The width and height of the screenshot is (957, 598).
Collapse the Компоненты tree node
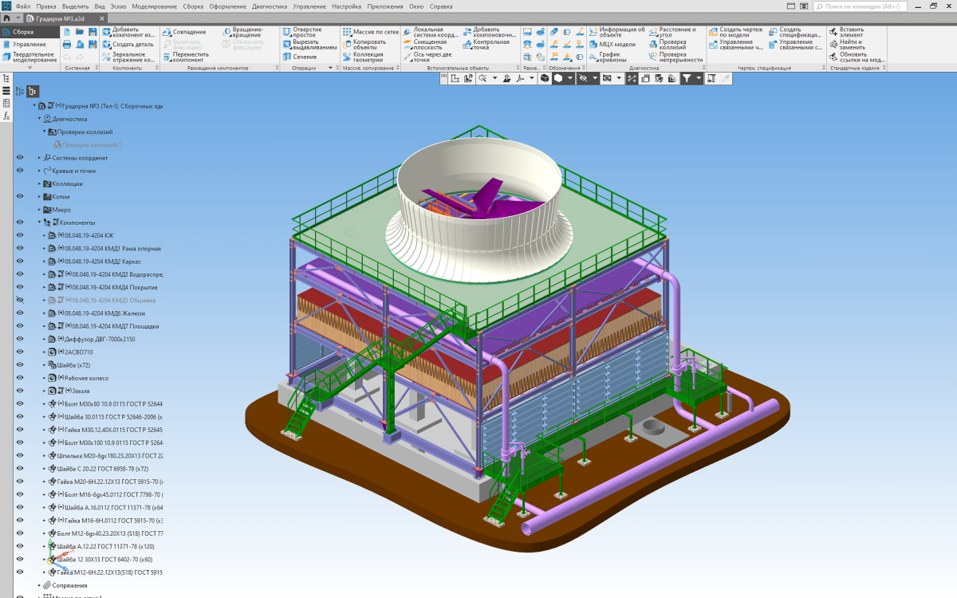tap(40, 223)
